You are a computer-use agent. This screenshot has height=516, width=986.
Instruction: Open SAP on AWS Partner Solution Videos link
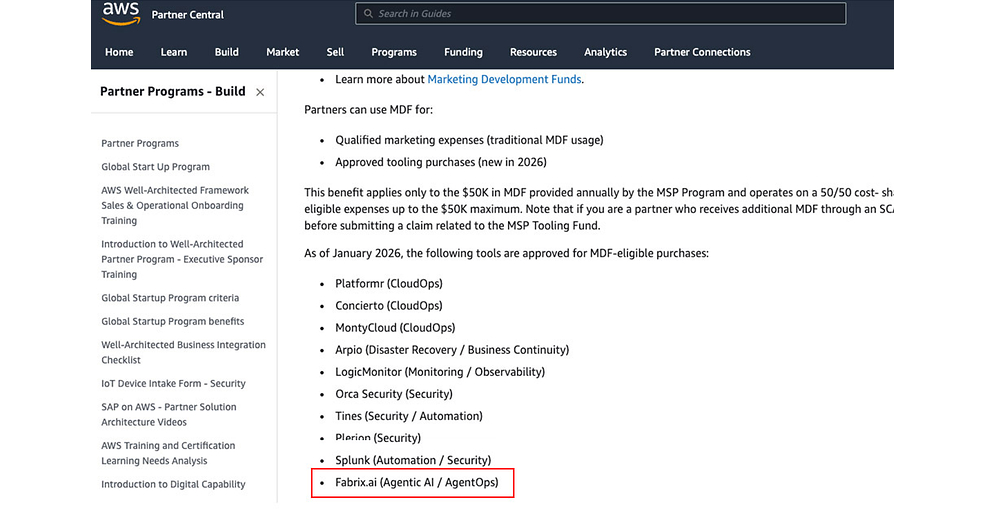(169, 415)
